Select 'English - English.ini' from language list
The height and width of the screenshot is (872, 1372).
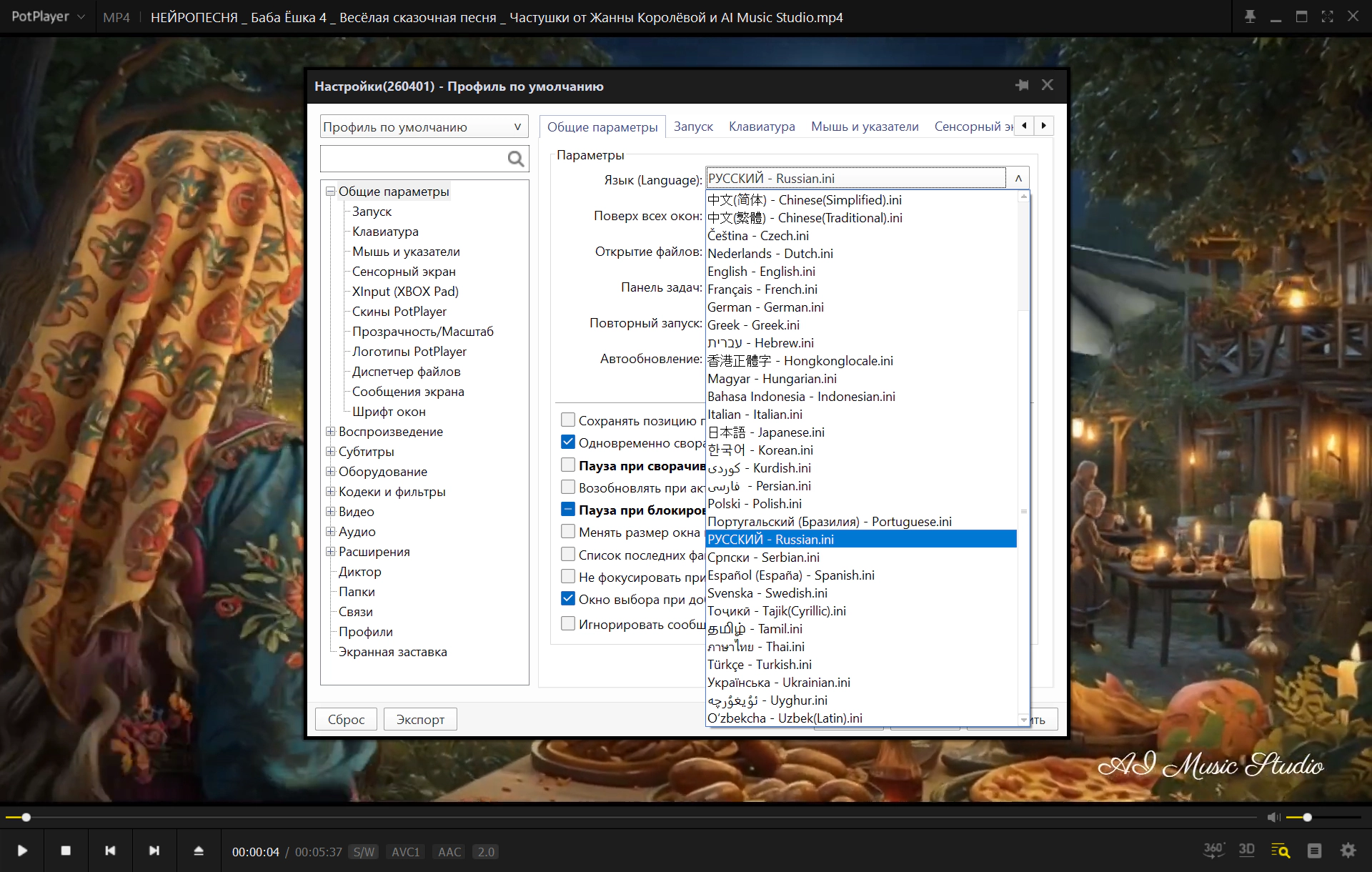pyautogui.click(x=761, y=272)
